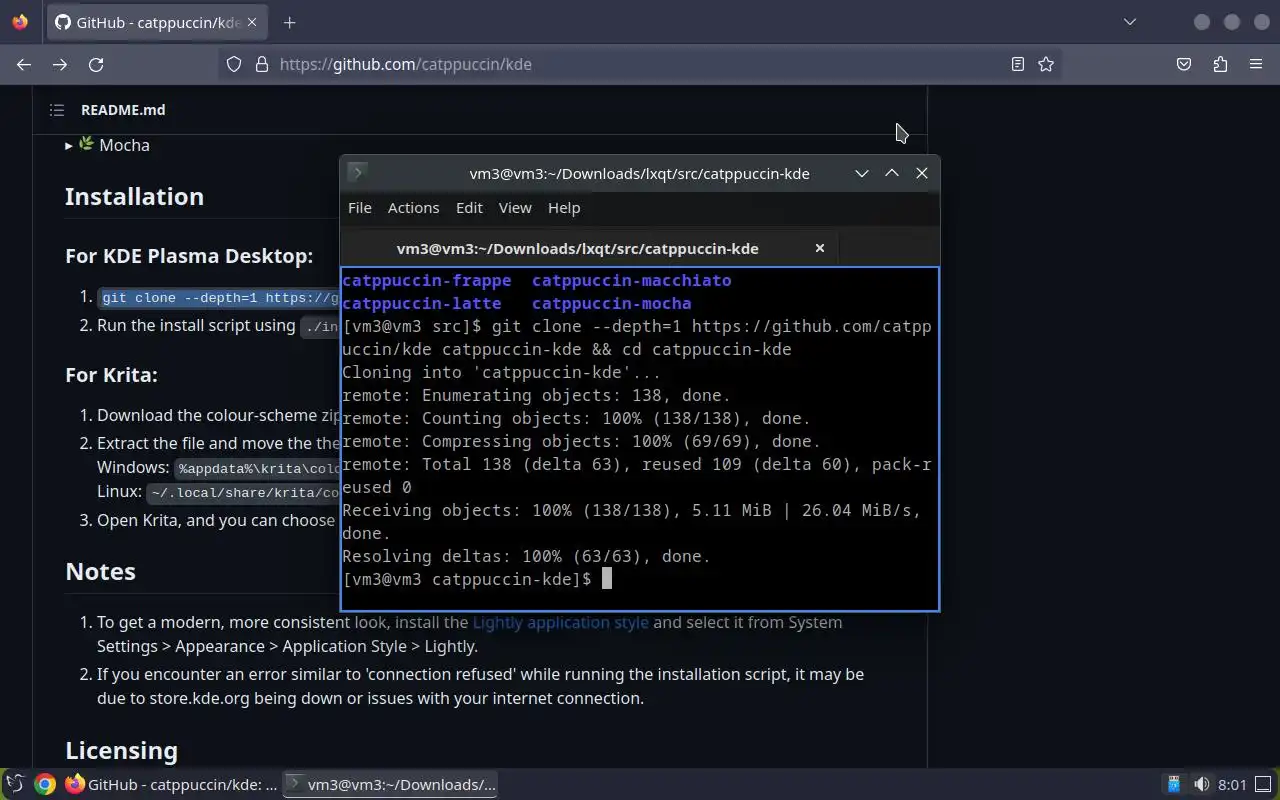Close the Firefox window
Screen dimensions: 1280x800
[x=1262, y=22]
